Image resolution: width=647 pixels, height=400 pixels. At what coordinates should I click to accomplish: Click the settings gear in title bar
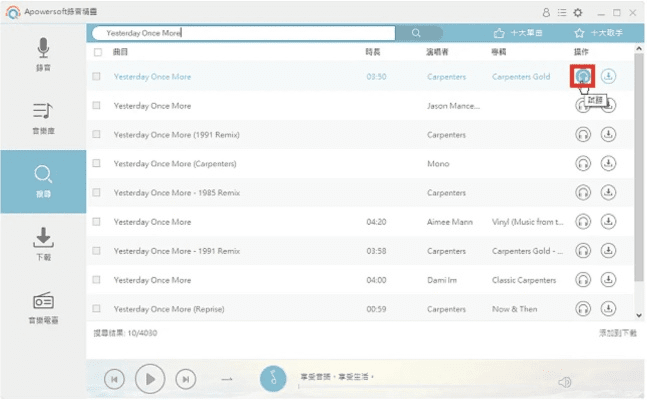pyautogui.click(x=577, y=13)
